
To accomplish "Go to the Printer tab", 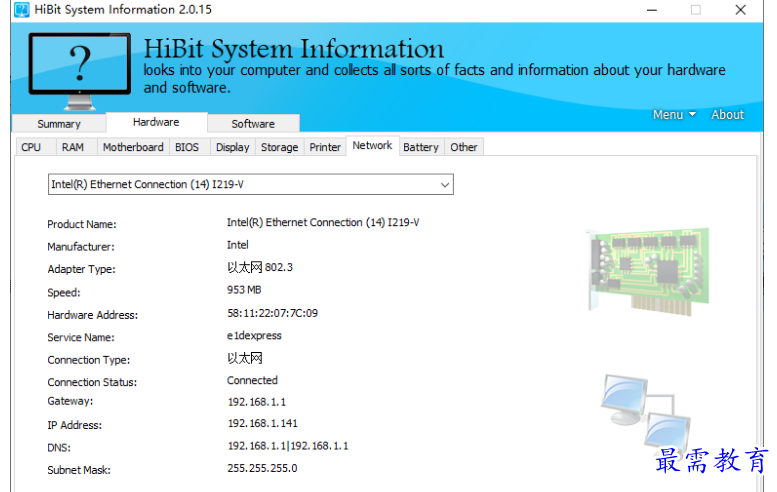I will (x=325, y=147).
